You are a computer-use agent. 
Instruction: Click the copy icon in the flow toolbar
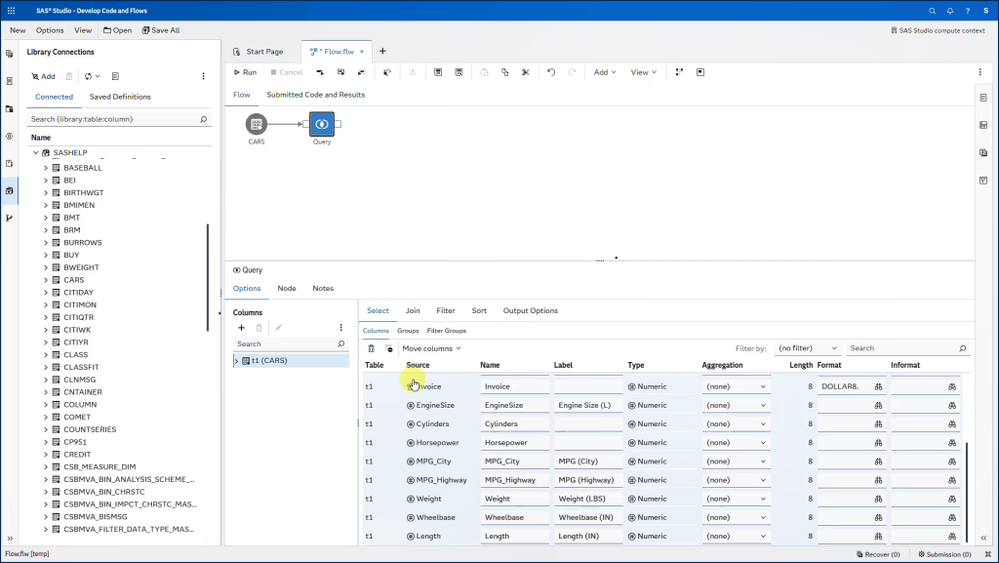click(x=505, y=73)
